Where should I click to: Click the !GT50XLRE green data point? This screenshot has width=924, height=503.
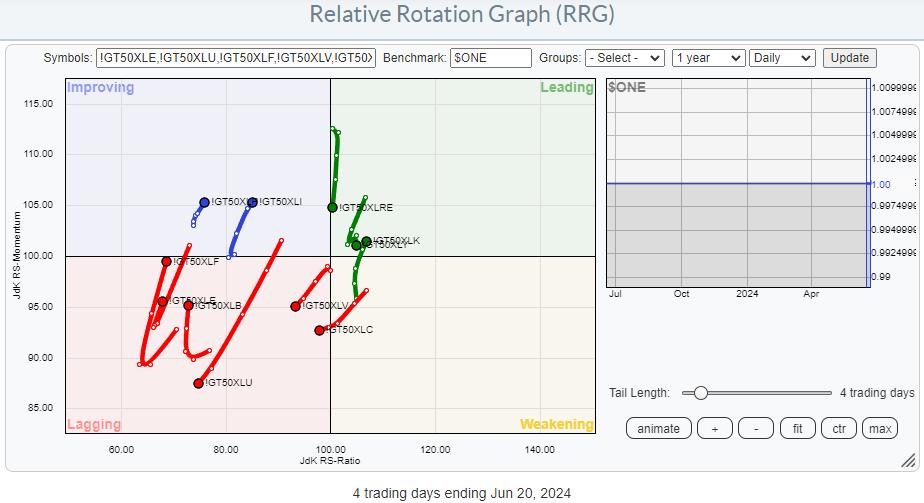(333, 207)
